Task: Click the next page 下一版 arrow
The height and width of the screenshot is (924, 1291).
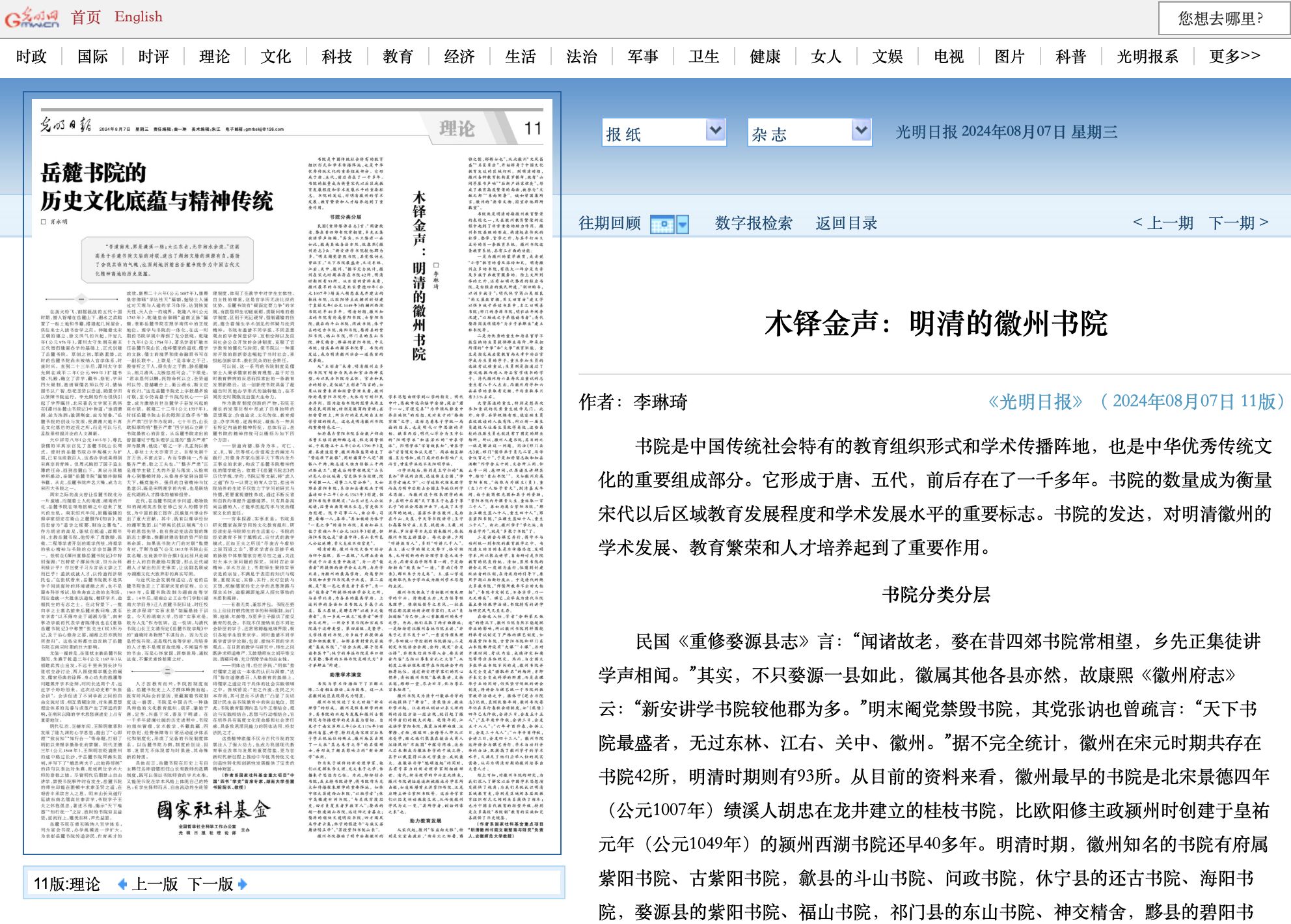Action: point(243,884)
